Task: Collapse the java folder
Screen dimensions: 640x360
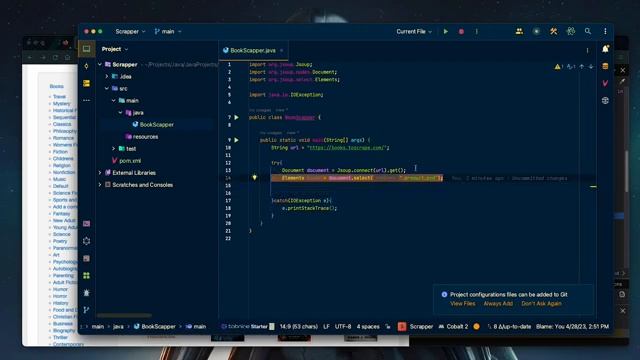Action: pyautogui.click(x=121, y=112)
